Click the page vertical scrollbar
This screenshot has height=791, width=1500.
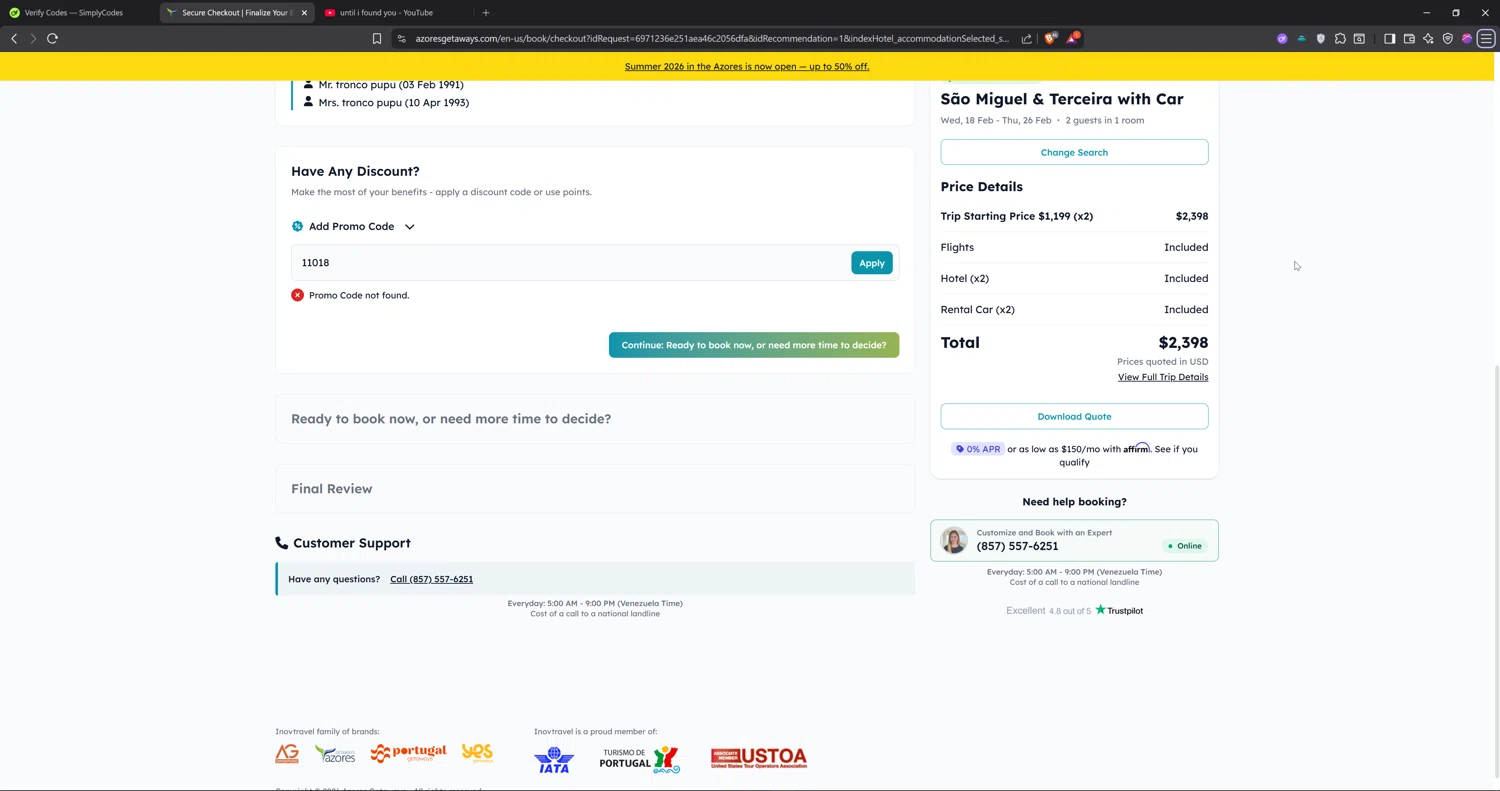tap(1495, 570)
